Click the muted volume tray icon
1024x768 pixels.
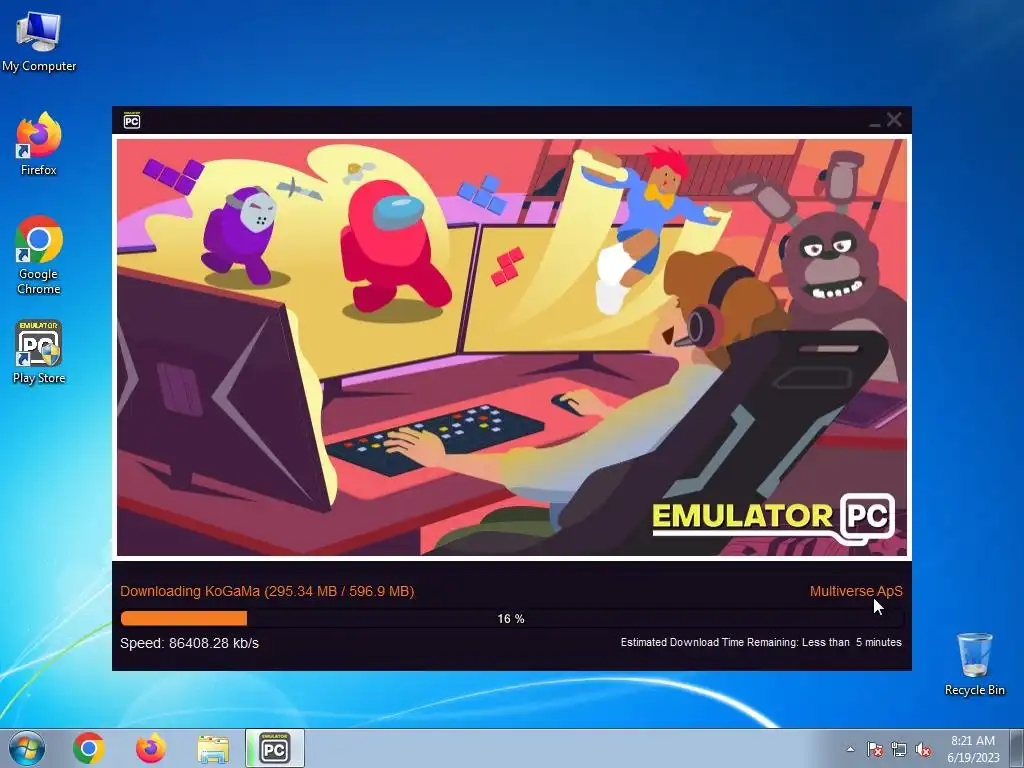[x=922, y=749]
